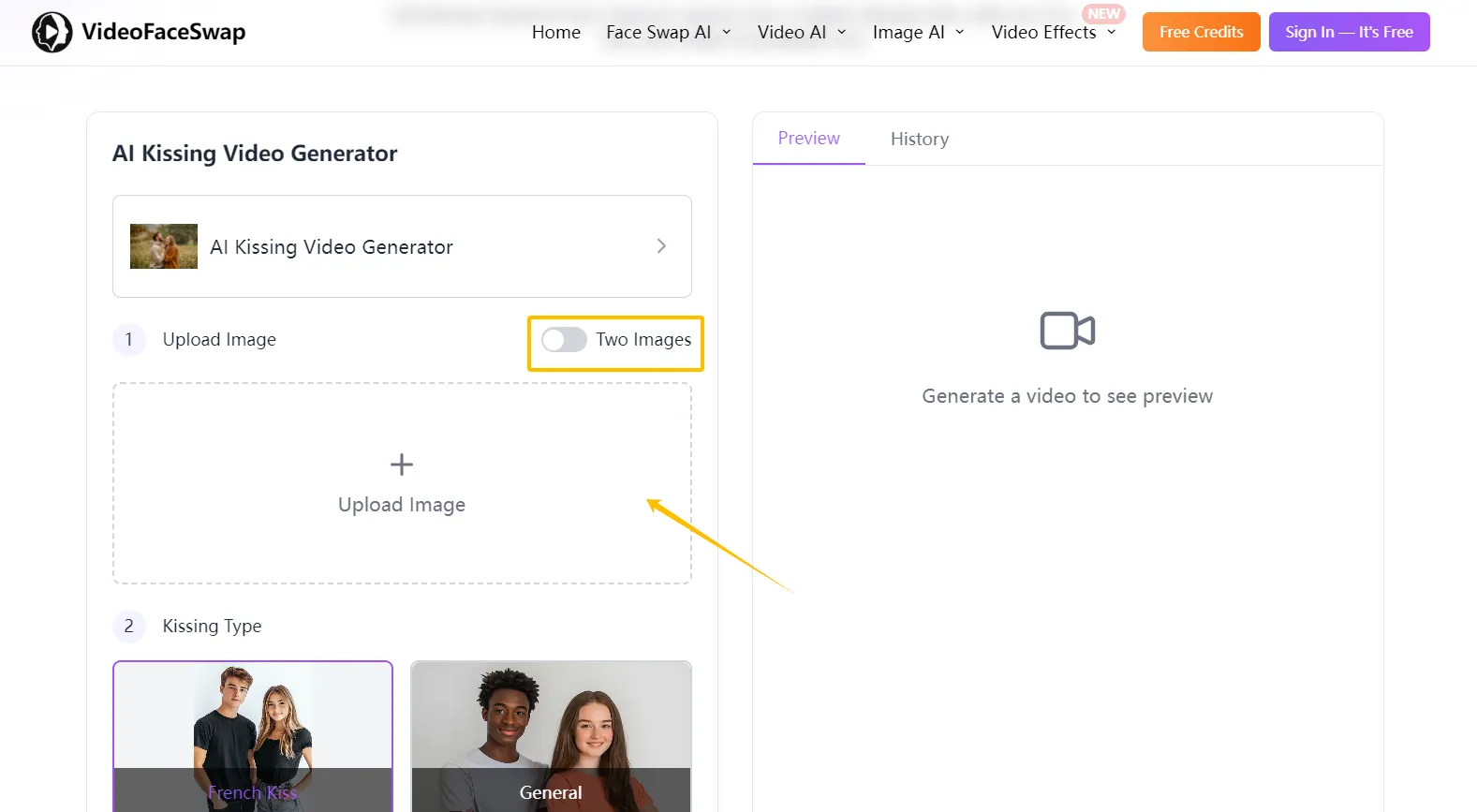The height and width of the screenshot is (812, 1477).
Task: Go to the Home menu item
Action: (556, 32)
